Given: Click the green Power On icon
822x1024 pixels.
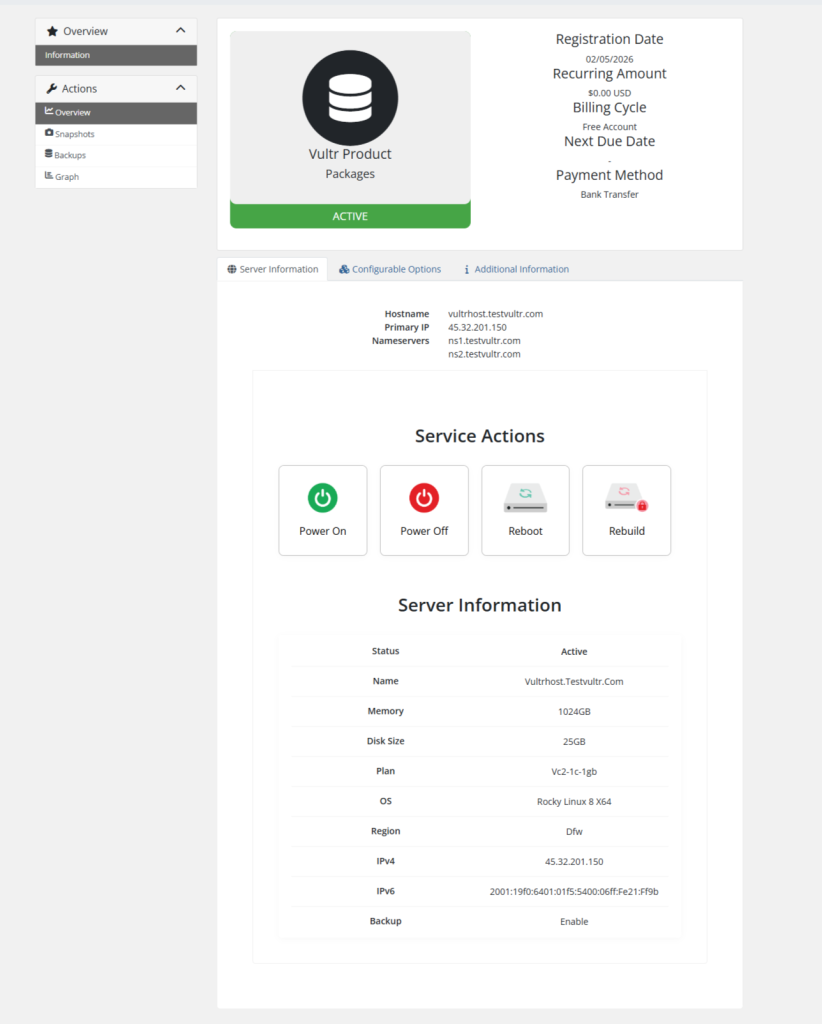Looking at the screenshot, I should point(323,498).
